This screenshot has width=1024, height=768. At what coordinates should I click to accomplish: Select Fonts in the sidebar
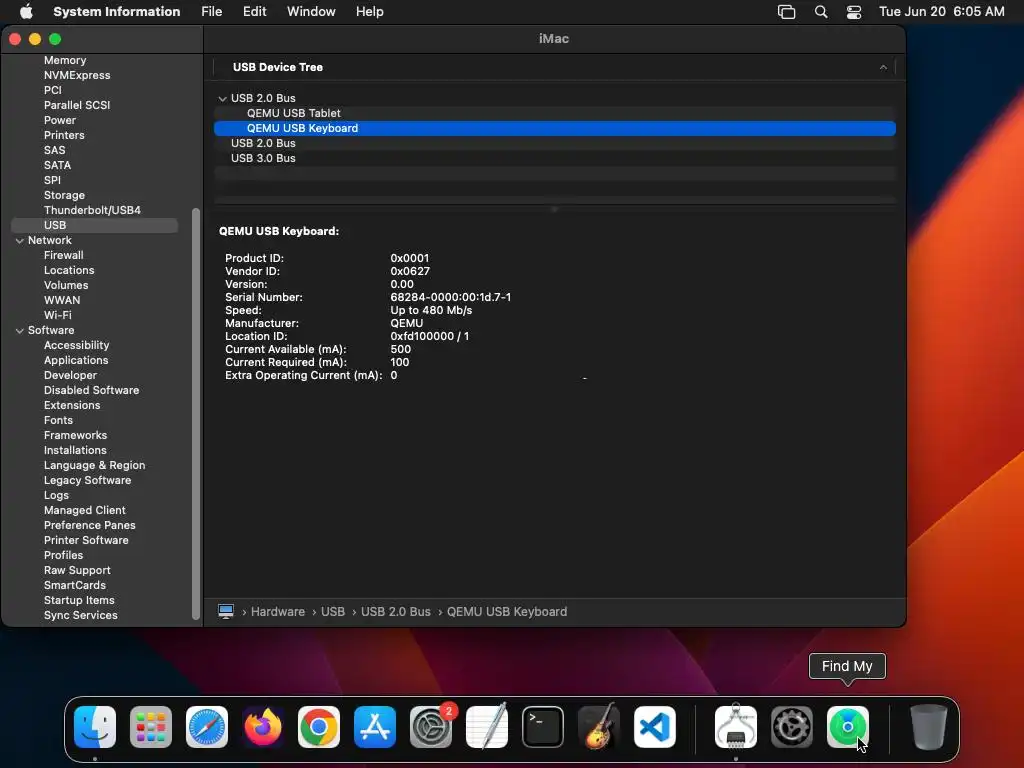click(x=58, y=421)
